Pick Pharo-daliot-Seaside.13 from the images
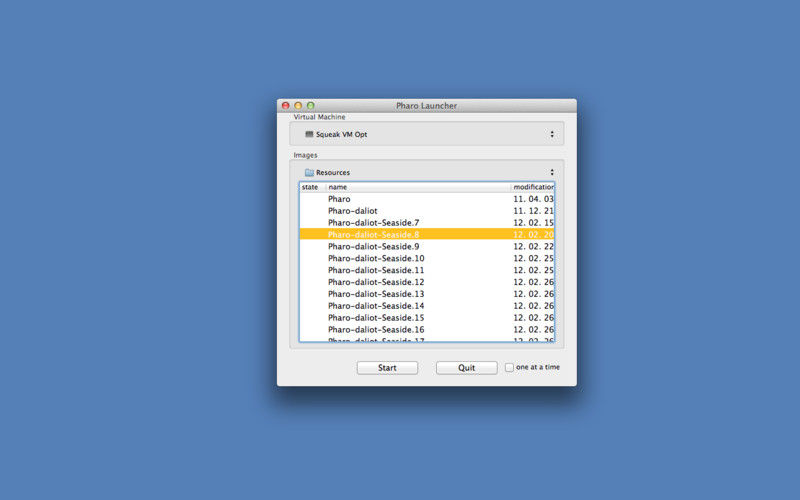This screenshot has height=500, width=800. click(x=427, y=294)
